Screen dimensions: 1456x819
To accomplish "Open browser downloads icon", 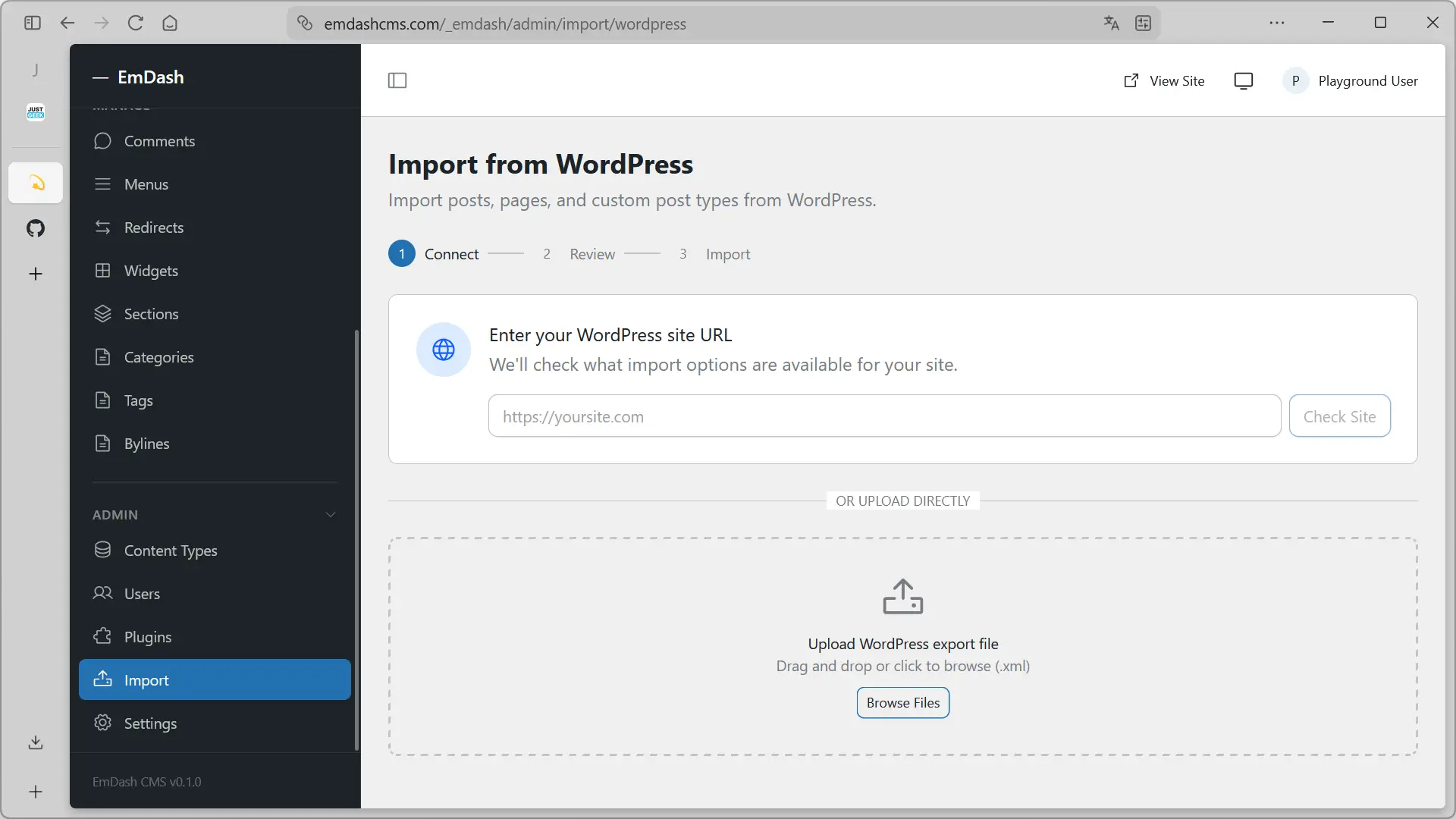I will [36, 742].
